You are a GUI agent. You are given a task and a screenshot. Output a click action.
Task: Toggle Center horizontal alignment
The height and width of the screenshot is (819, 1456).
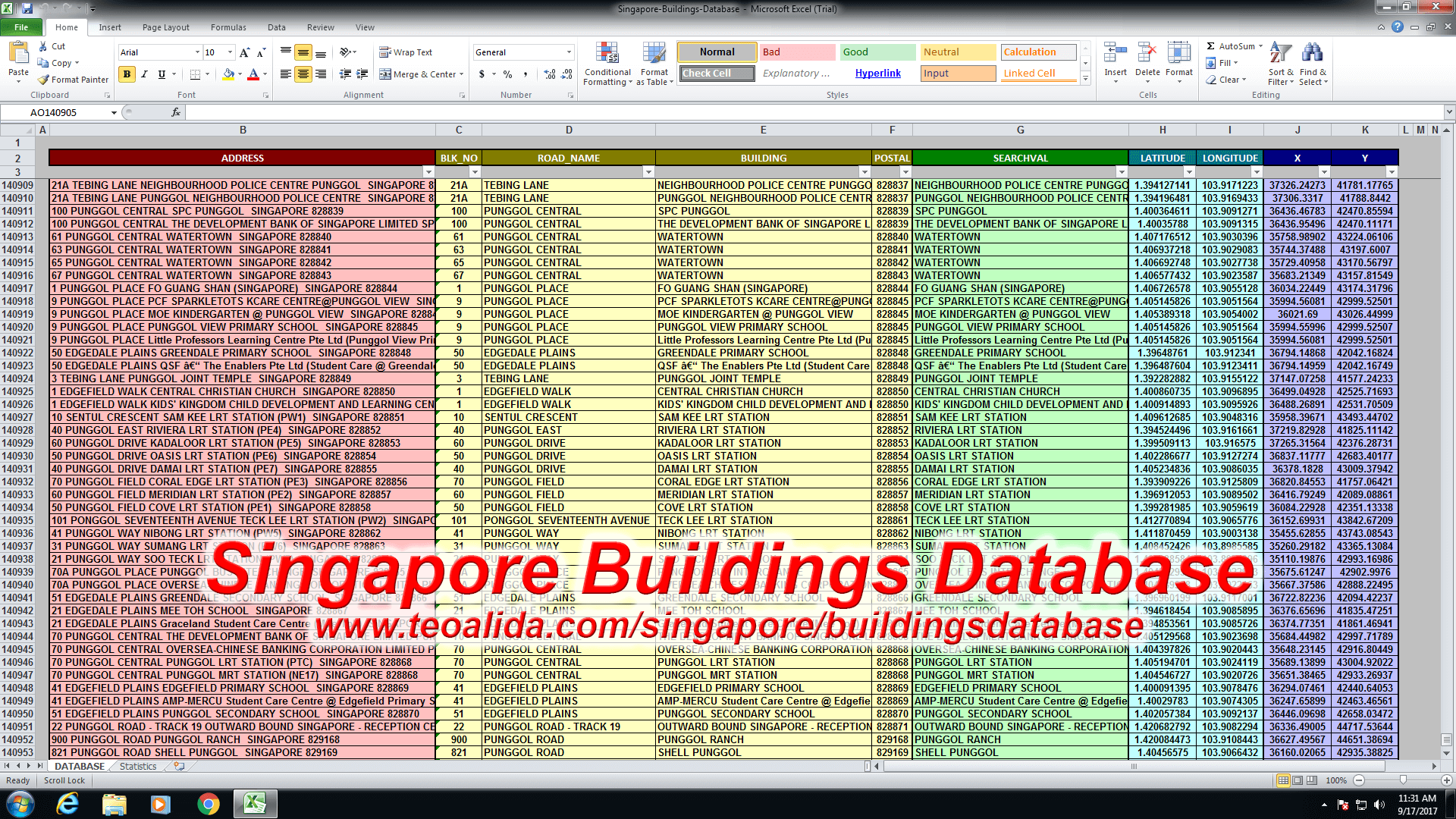click(303, 74)
